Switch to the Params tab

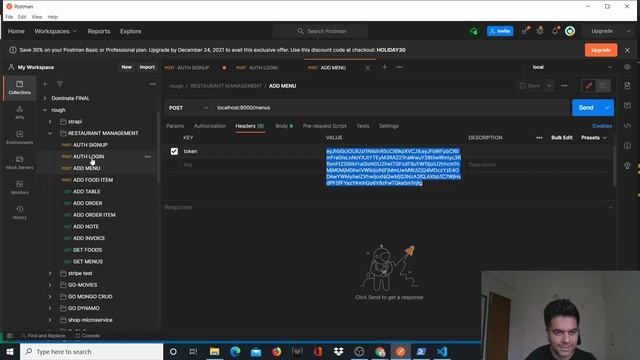[175, 126]
